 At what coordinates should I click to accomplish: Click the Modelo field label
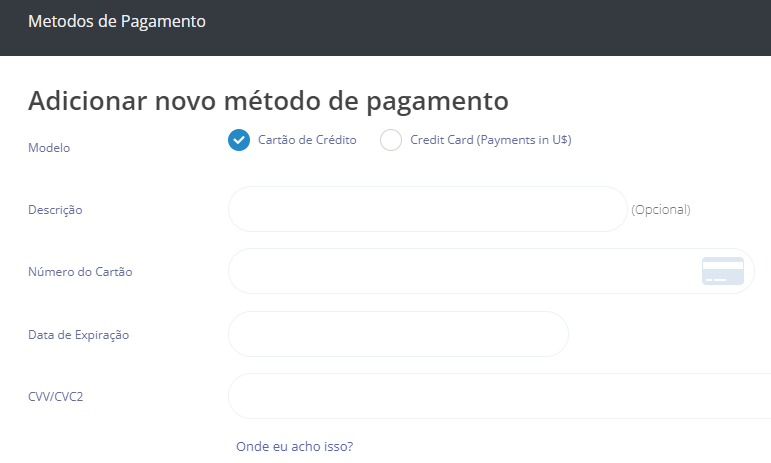(49, 148)
